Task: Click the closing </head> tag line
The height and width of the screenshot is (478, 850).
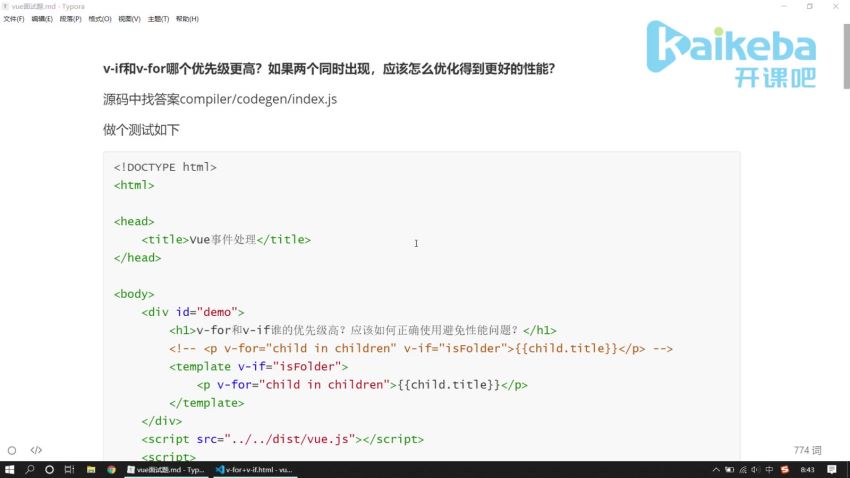Action: pyautogui.click(x=137, y=258)
